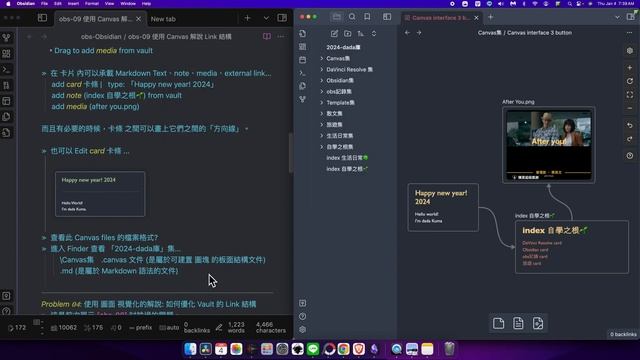
Task: Create a new note in file explorer
Action: coord(334,33)
